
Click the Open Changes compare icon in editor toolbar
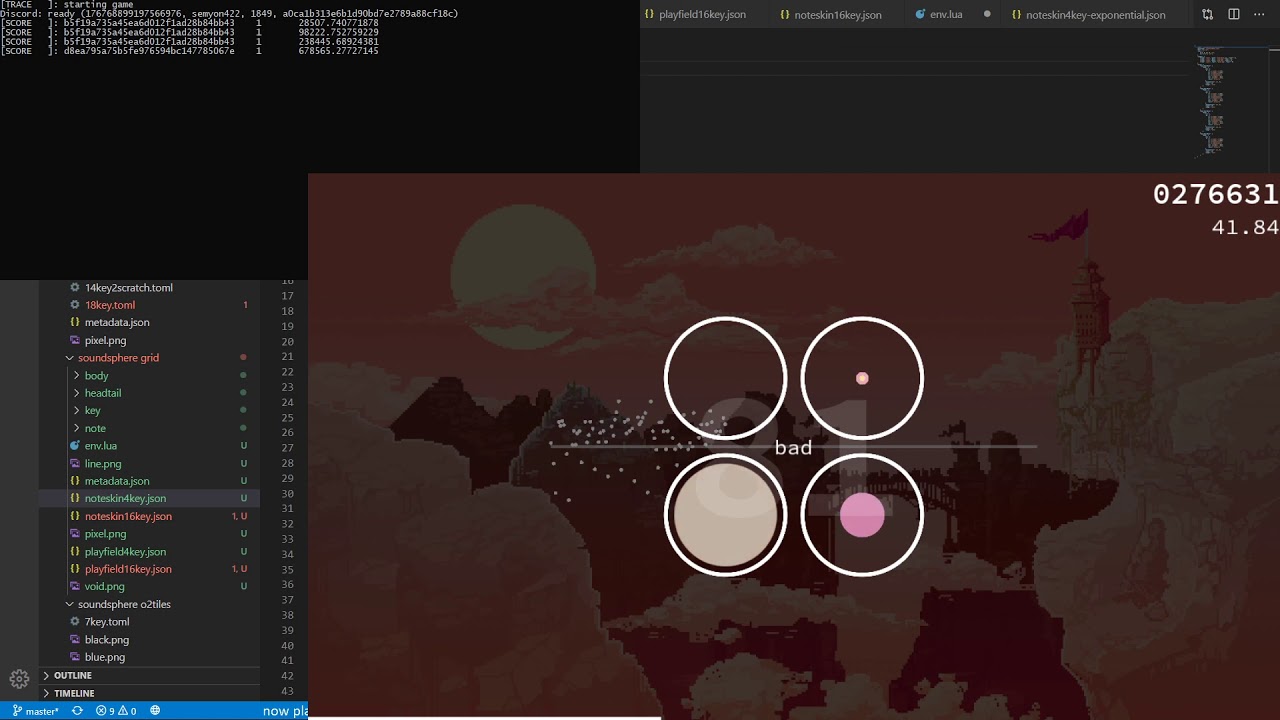(x=1208, y=15)
